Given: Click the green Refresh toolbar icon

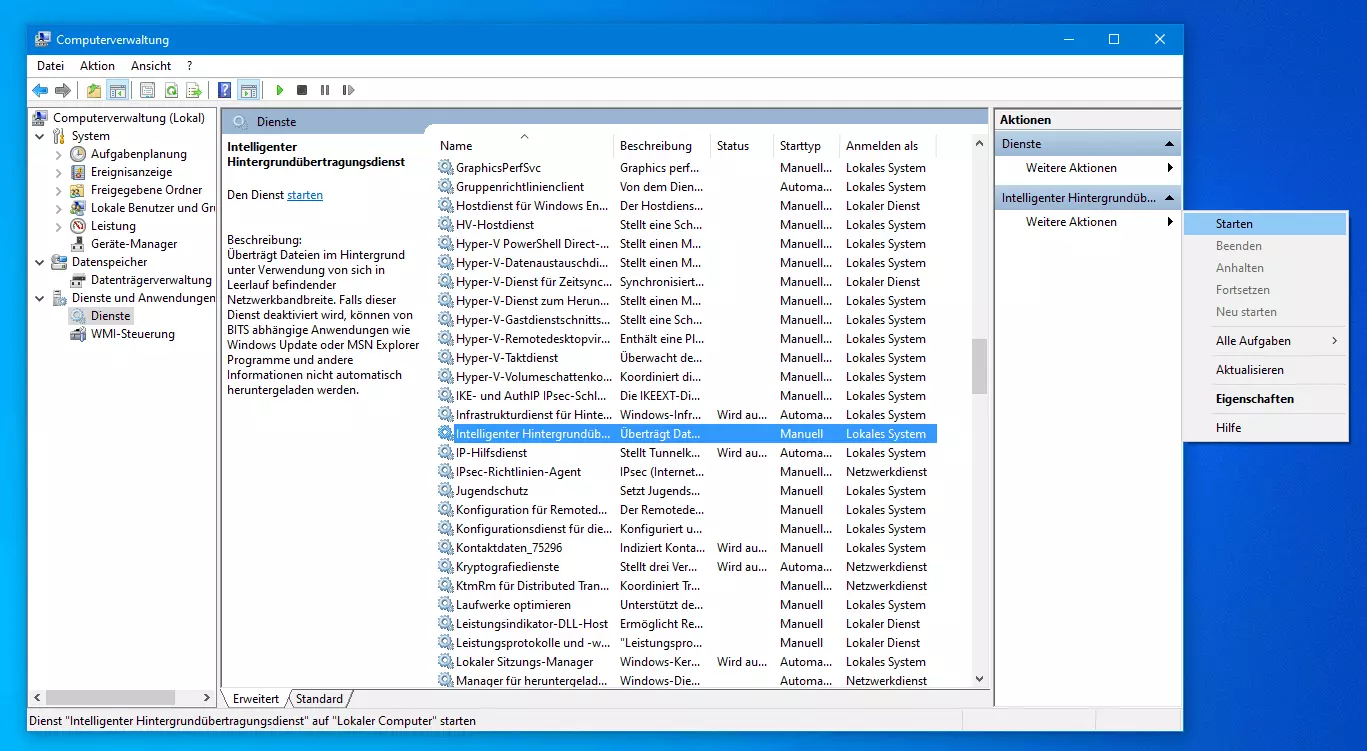Looking at the screenshot, I should (x=171, y=90).
